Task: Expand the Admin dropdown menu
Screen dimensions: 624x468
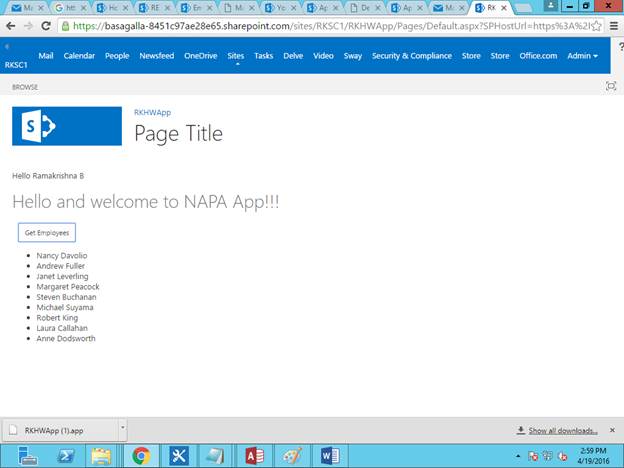Action: [582, 56]
